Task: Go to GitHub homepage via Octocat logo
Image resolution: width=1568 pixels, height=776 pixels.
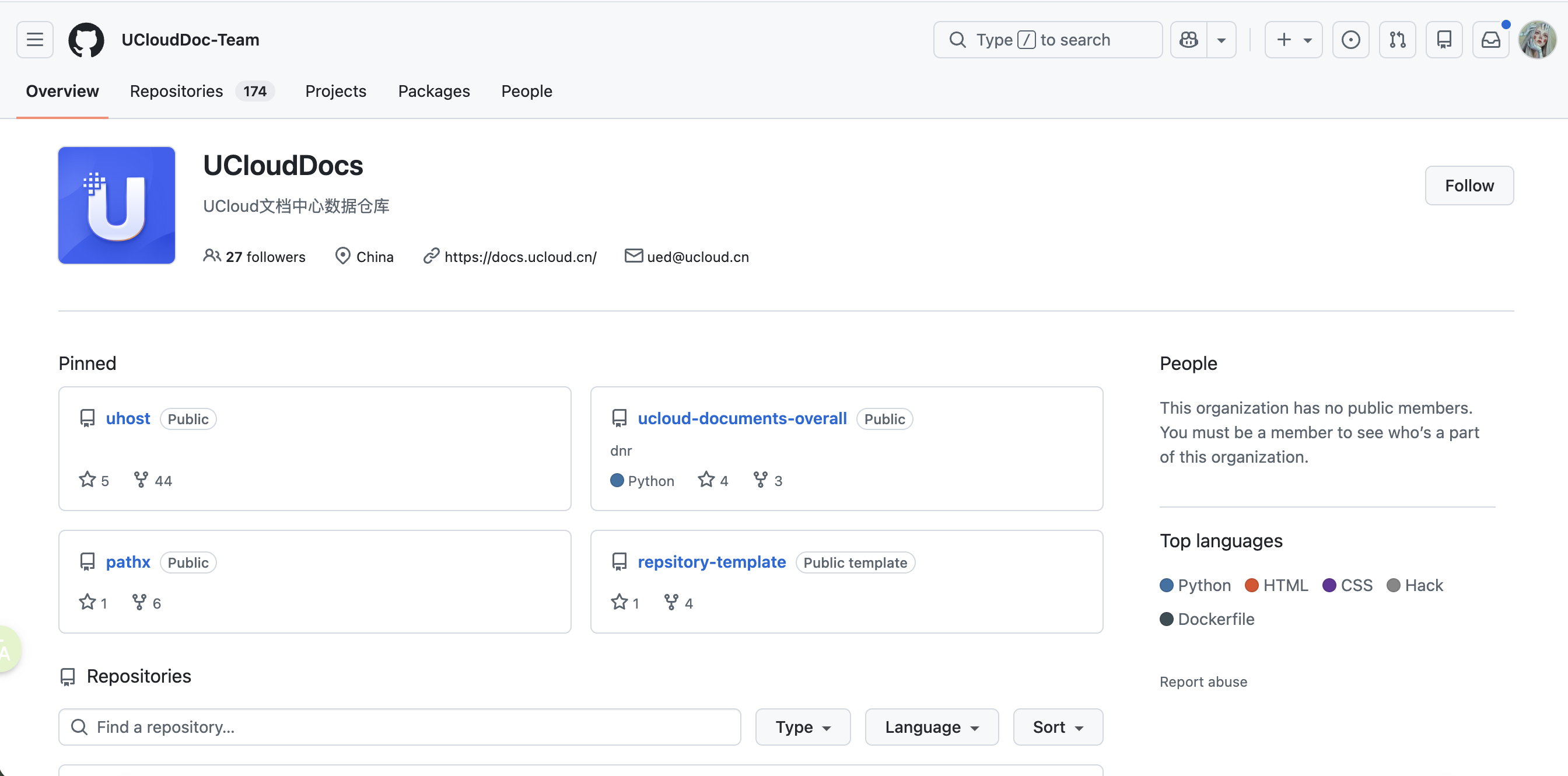Action: tap(86, 40)
